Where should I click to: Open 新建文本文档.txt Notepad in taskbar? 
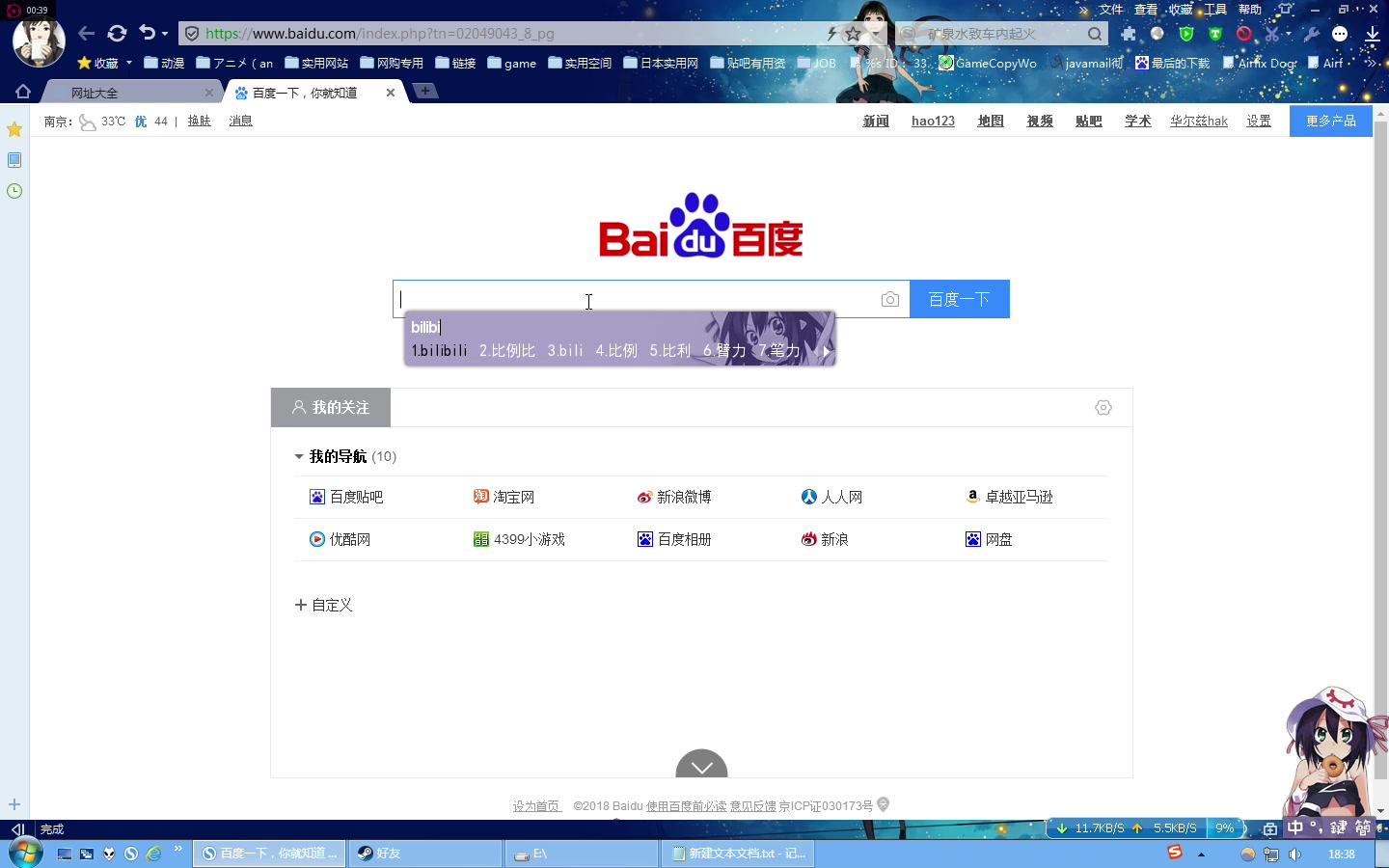click(738, 854)
